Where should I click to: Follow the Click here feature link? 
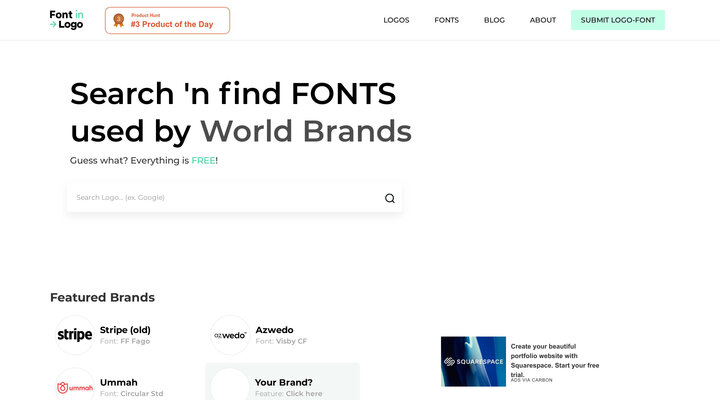click(304, 394)
